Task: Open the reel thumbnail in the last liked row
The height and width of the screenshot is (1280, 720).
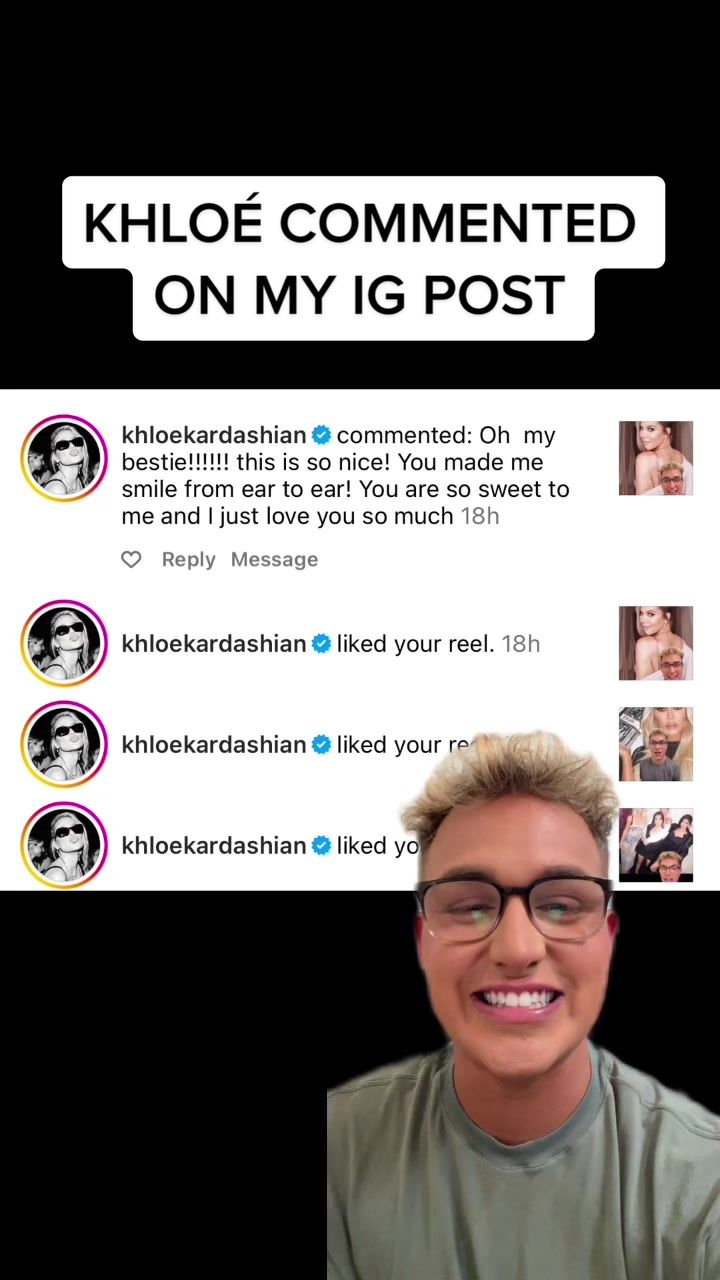Action: [x=656, y=845]
